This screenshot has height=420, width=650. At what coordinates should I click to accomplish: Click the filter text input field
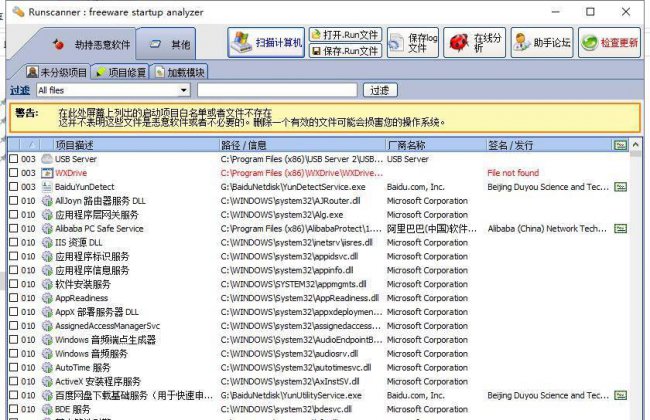click(x=277, y=90)
